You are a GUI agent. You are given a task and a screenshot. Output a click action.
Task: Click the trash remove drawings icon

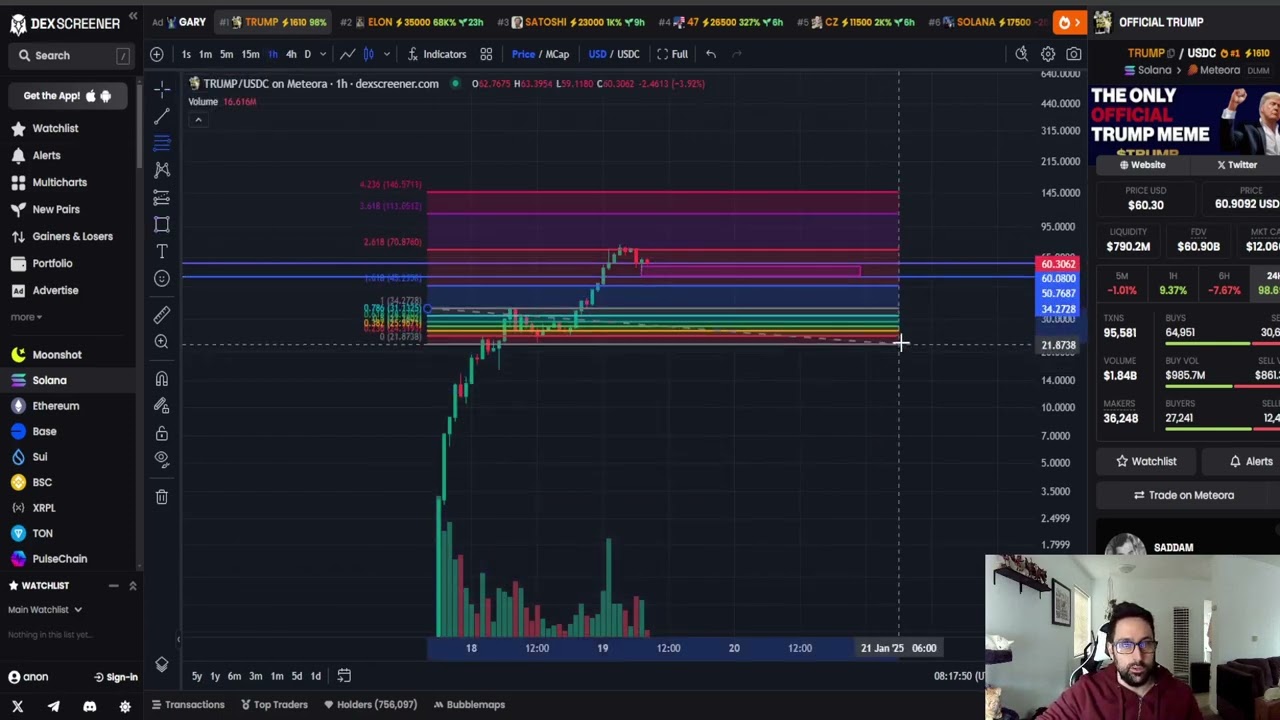[x=161, y=497]
